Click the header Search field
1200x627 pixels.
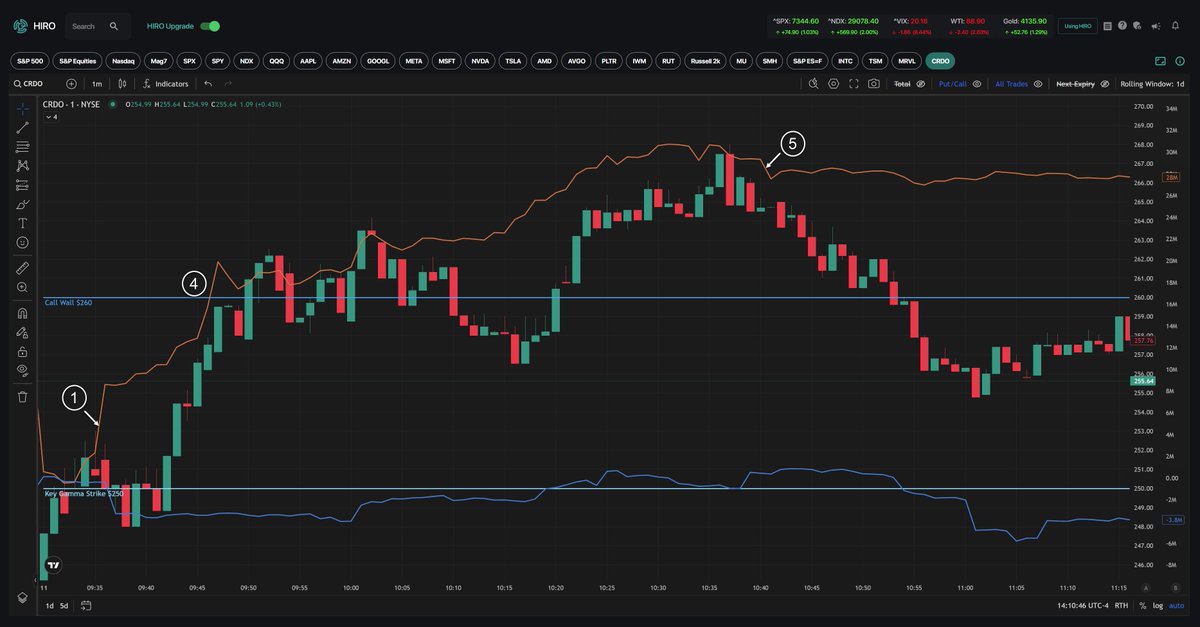pyautogui.click(x=97, y=26)
